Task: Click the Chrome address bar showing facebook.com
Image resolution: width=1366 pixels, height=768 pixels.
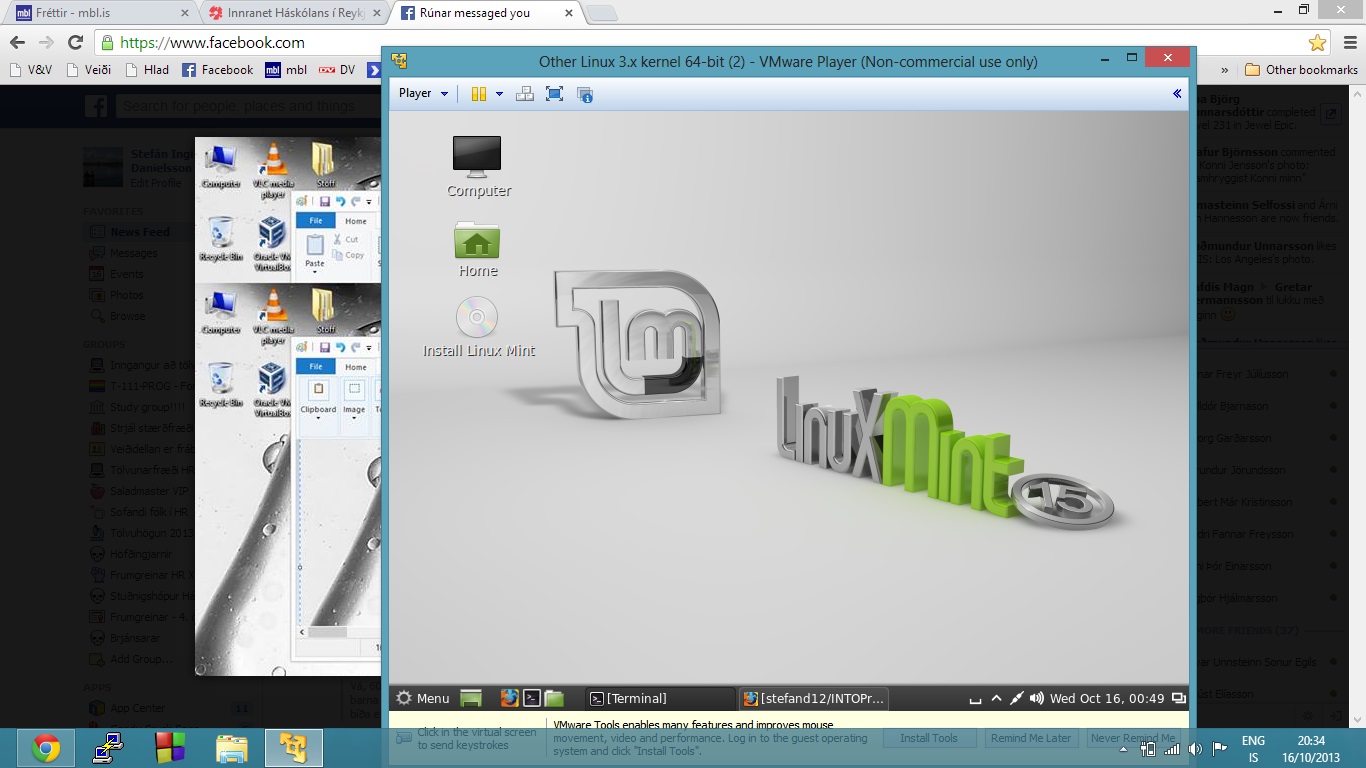Action: coord(700,43)
